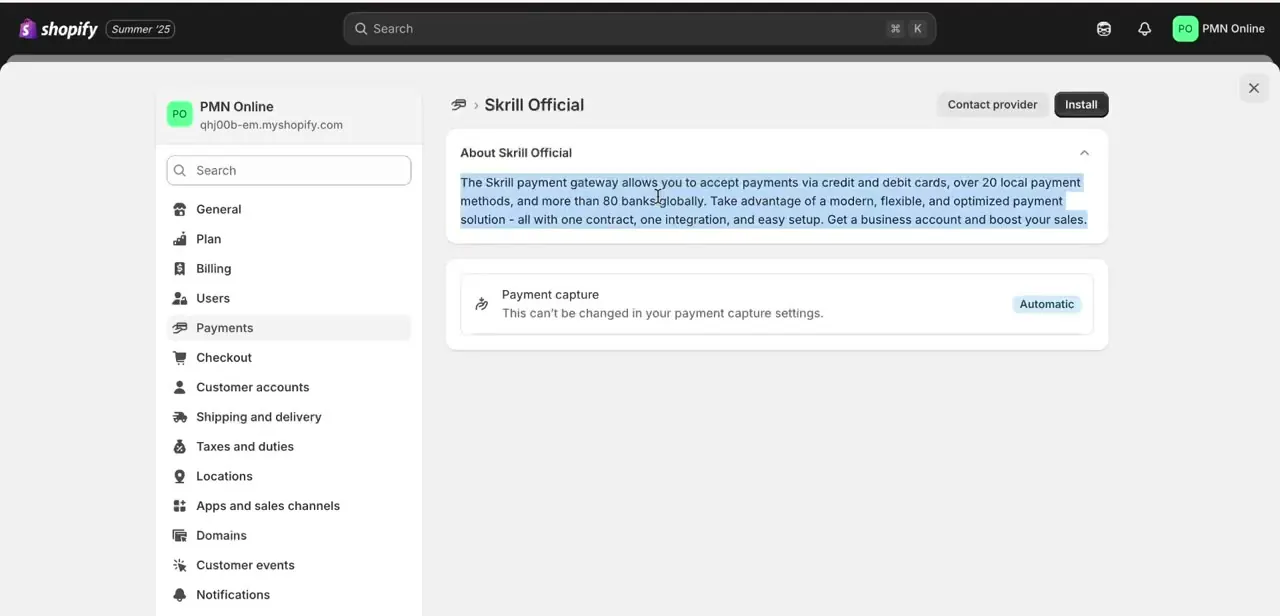Open Apps and sales channels settings
Screen dimensions: 1280x616
(x=289, y=506)
